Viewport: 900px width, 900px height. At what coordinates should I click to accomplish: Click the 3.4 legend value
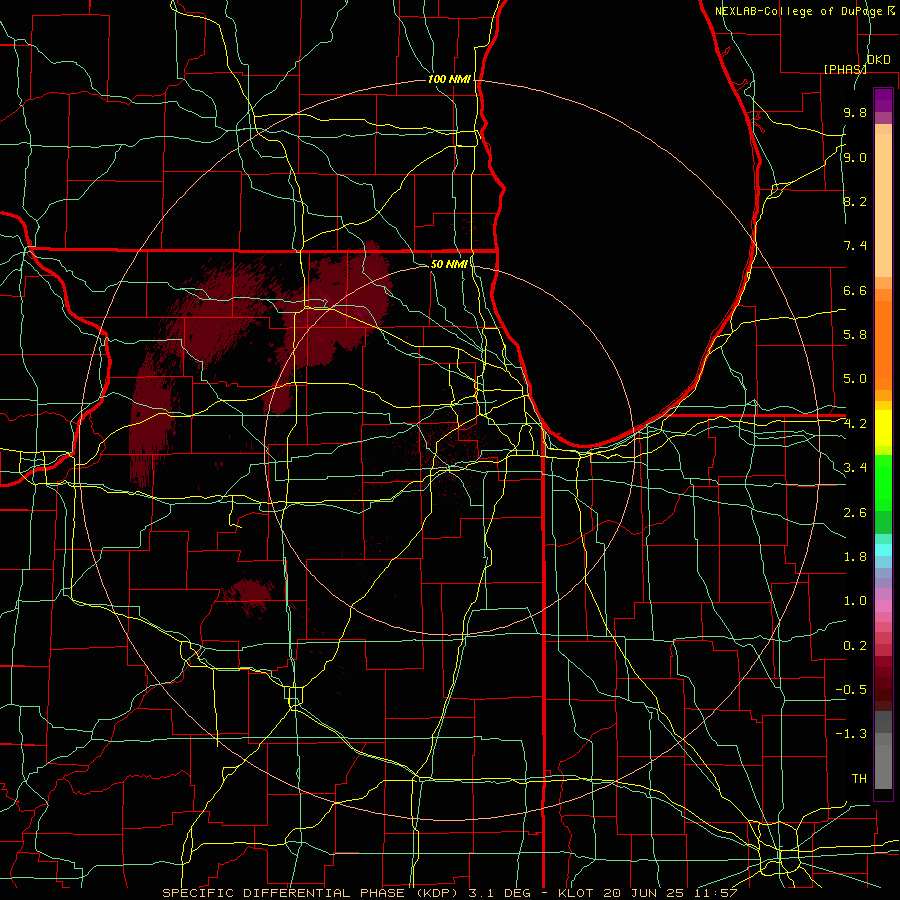pyautogui.click(x=855, y=468)
